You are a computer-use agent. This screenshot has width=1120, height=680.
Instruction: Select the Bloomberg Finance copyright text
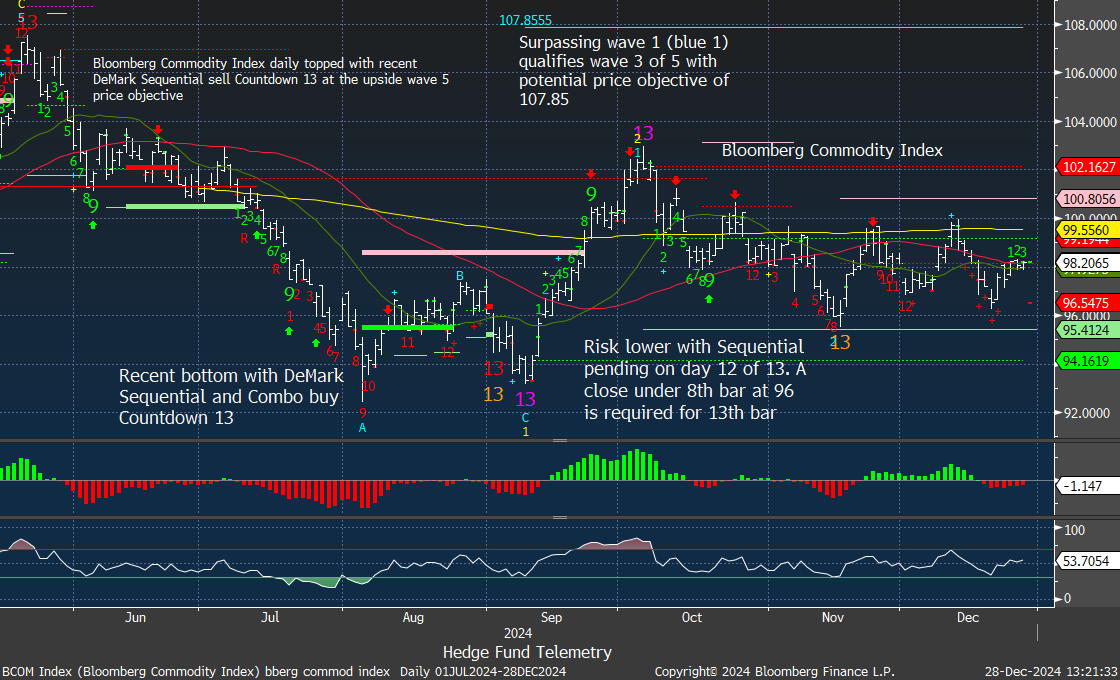[x=774, y=671]
